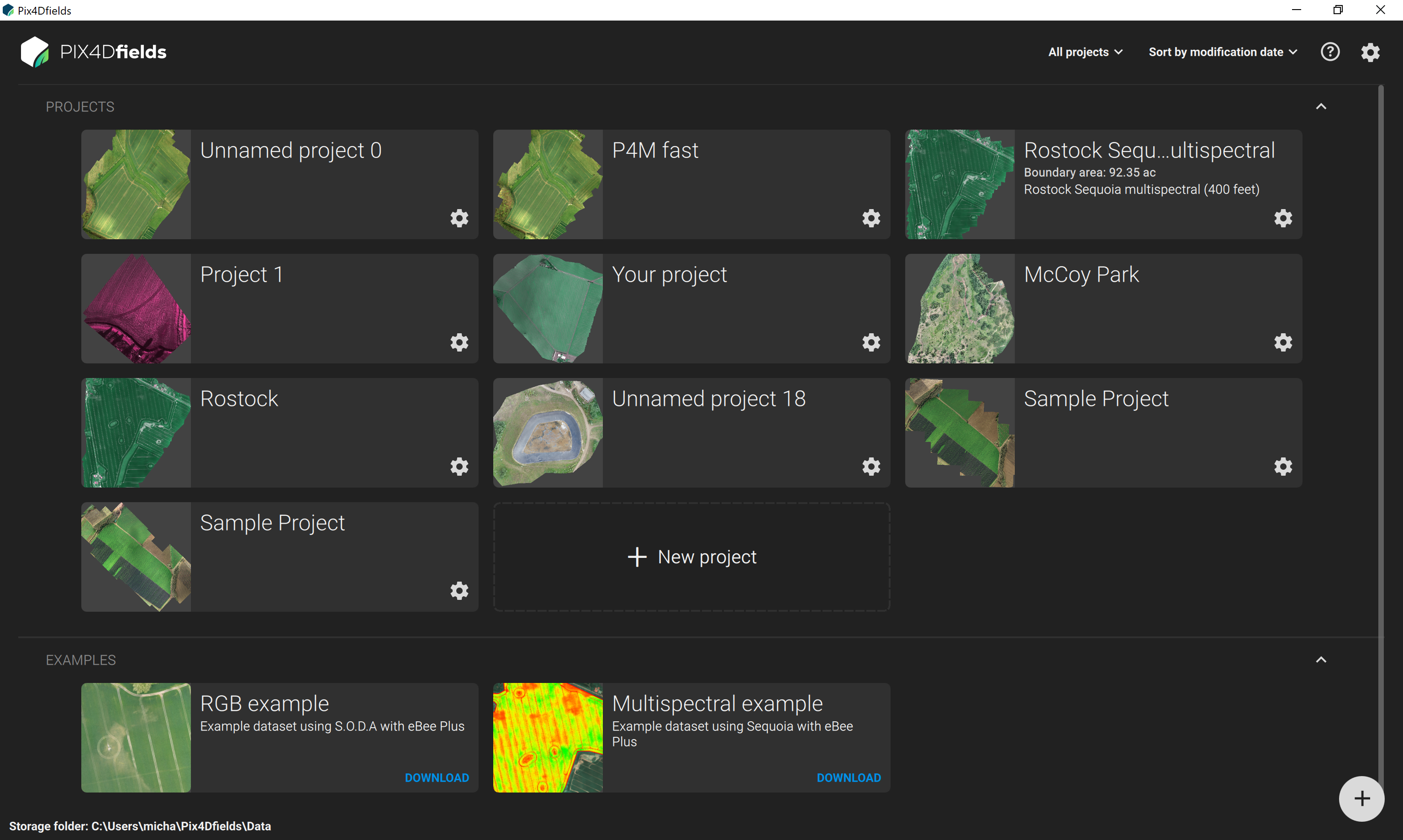This screenshot has width=1403, height=840.
Task: Click gear icon on Unnamed project 18
Action: [871, 467]
